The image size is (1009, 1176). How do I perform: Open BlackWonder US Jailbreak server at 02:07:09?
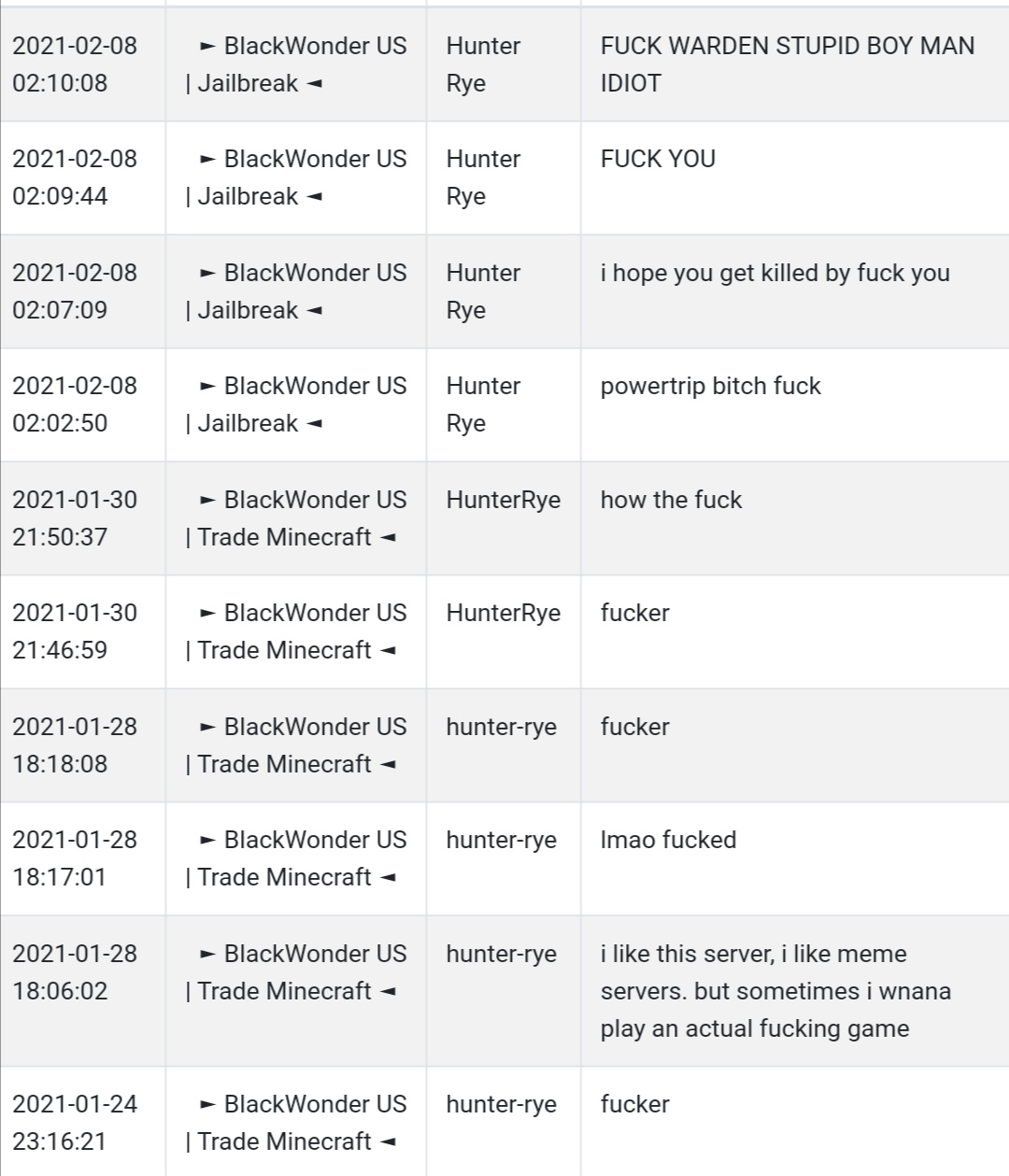pos(296,291)
